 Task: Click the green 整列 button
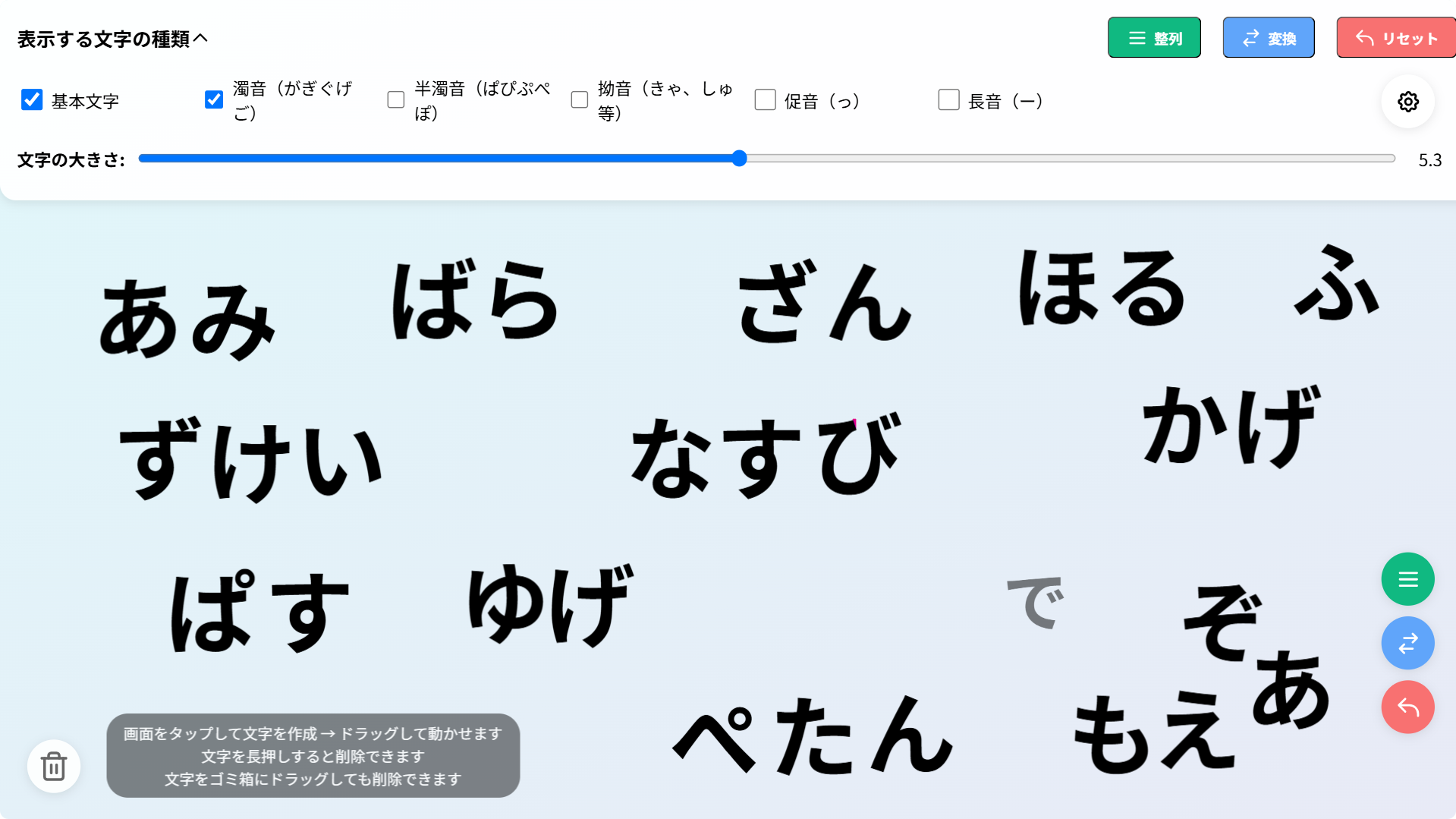[x=1154, y=38]
